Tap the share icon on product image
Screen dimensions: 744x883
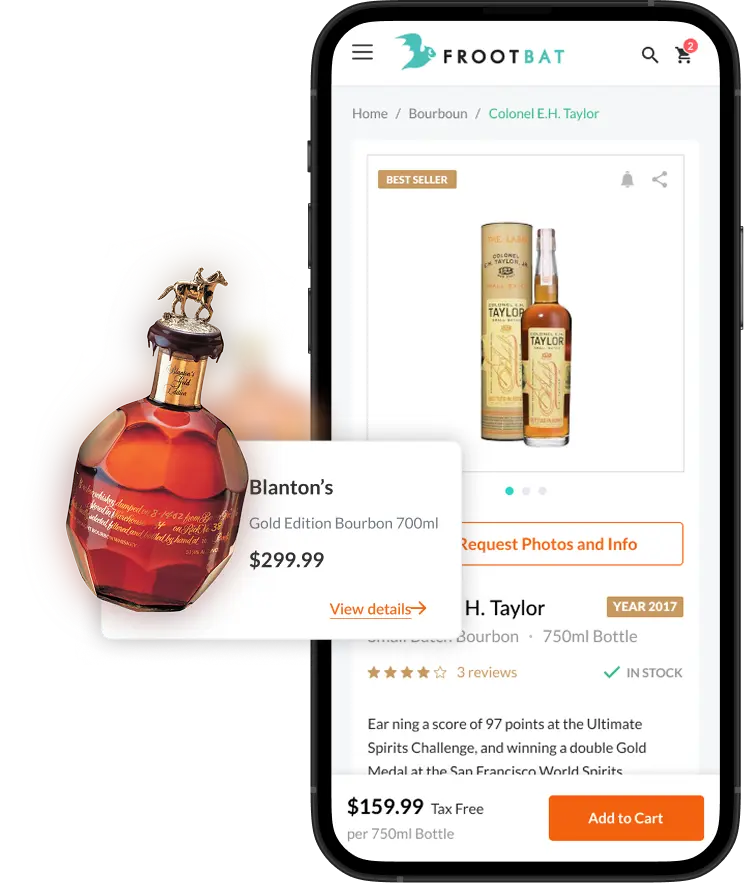(660, 180)
